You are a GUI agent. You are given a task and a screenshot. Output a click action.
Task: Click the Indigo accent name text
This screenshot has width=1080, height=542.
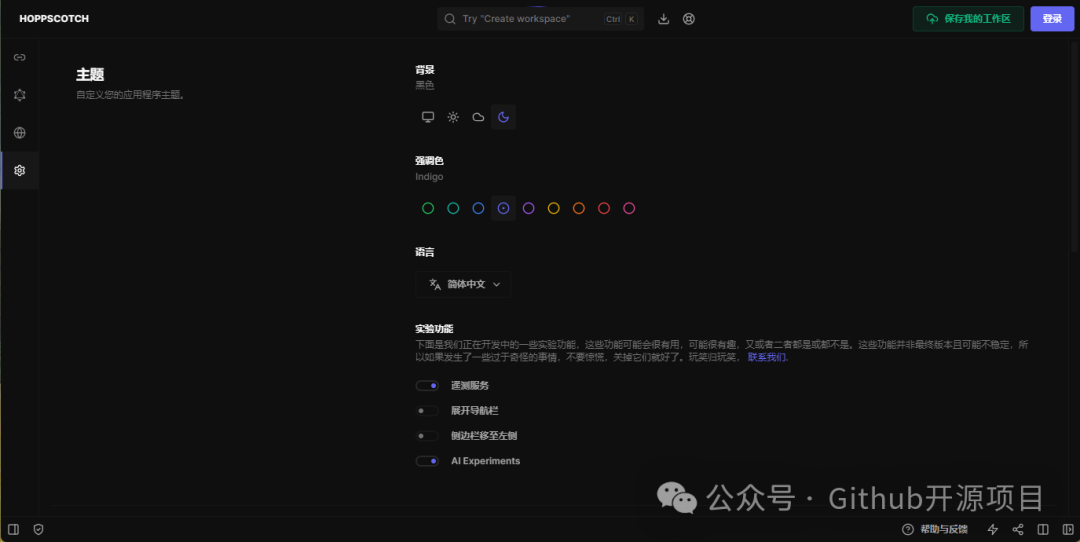click(429, 176)
